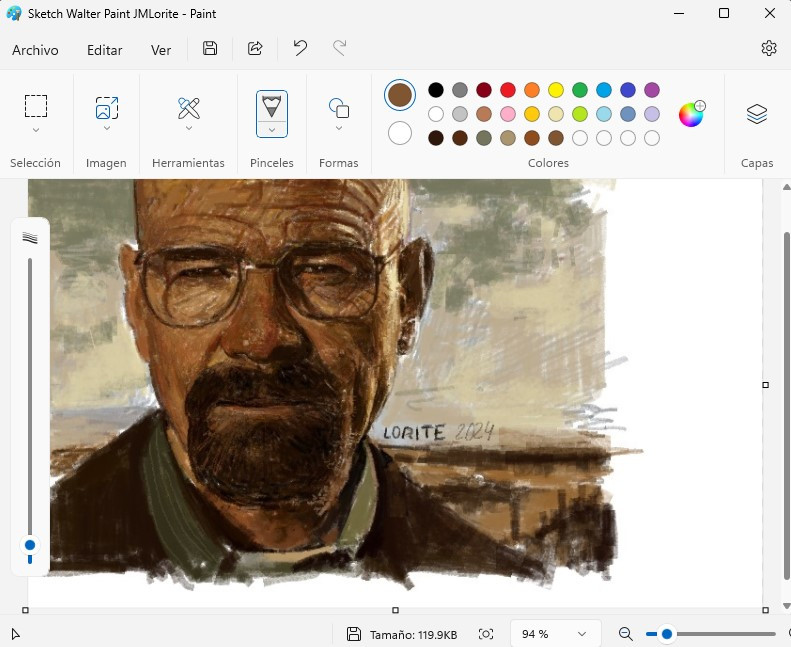Image resolution: width=791 pixels, height=647 pixels.
Task: Pick the tan custom color swatch
Action: point(508,138)
